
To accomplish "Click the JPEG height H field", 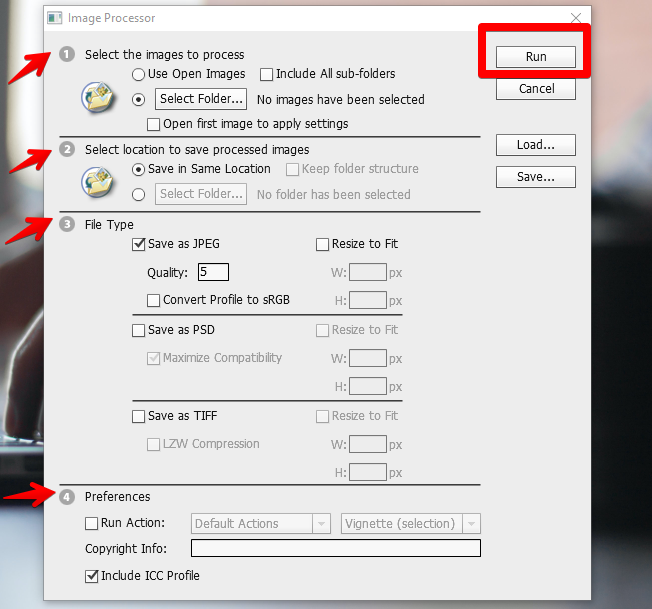I will [x=368, y=300].
